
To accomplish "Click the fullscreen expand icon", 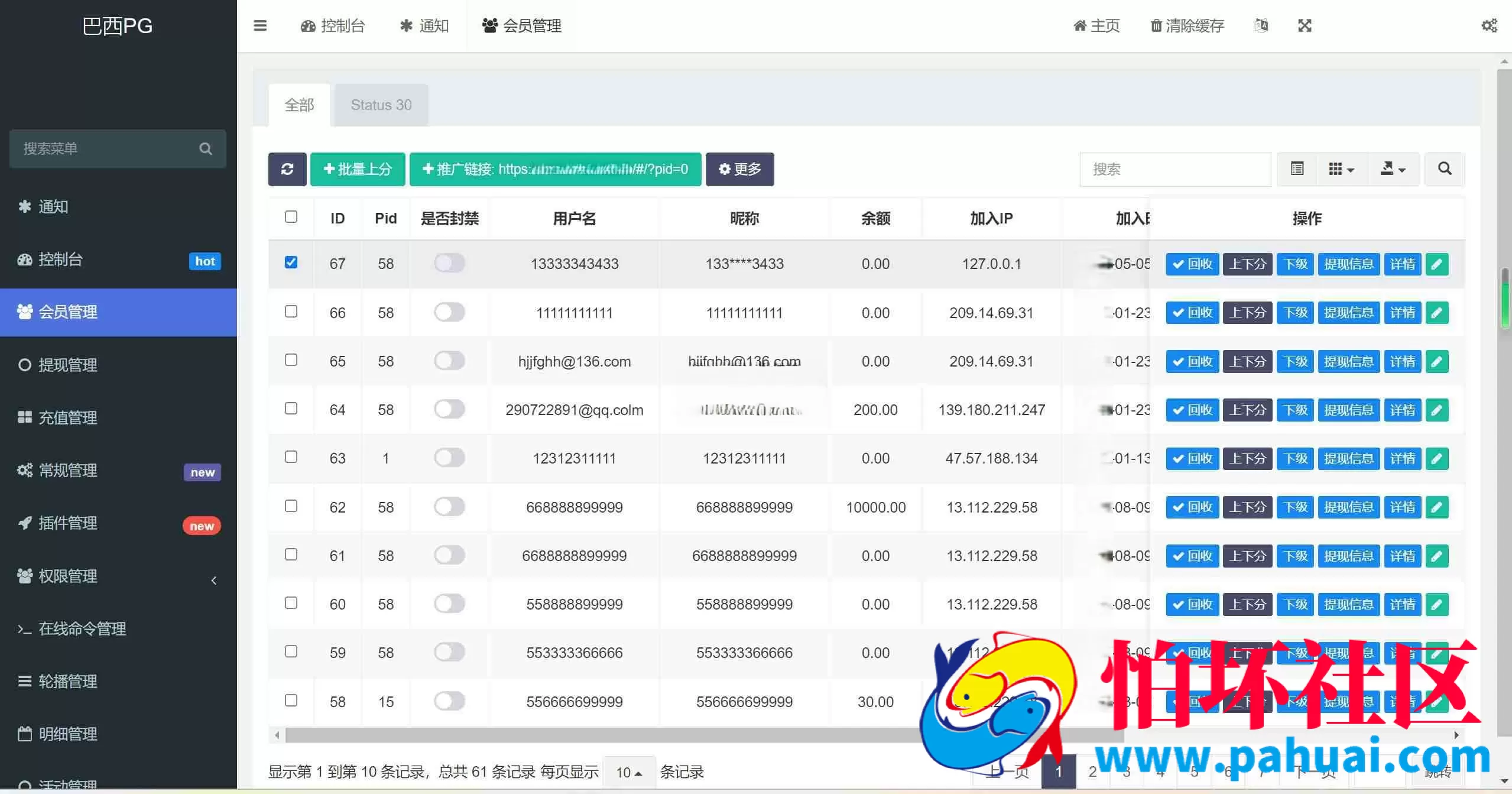I will point(1305,25).
